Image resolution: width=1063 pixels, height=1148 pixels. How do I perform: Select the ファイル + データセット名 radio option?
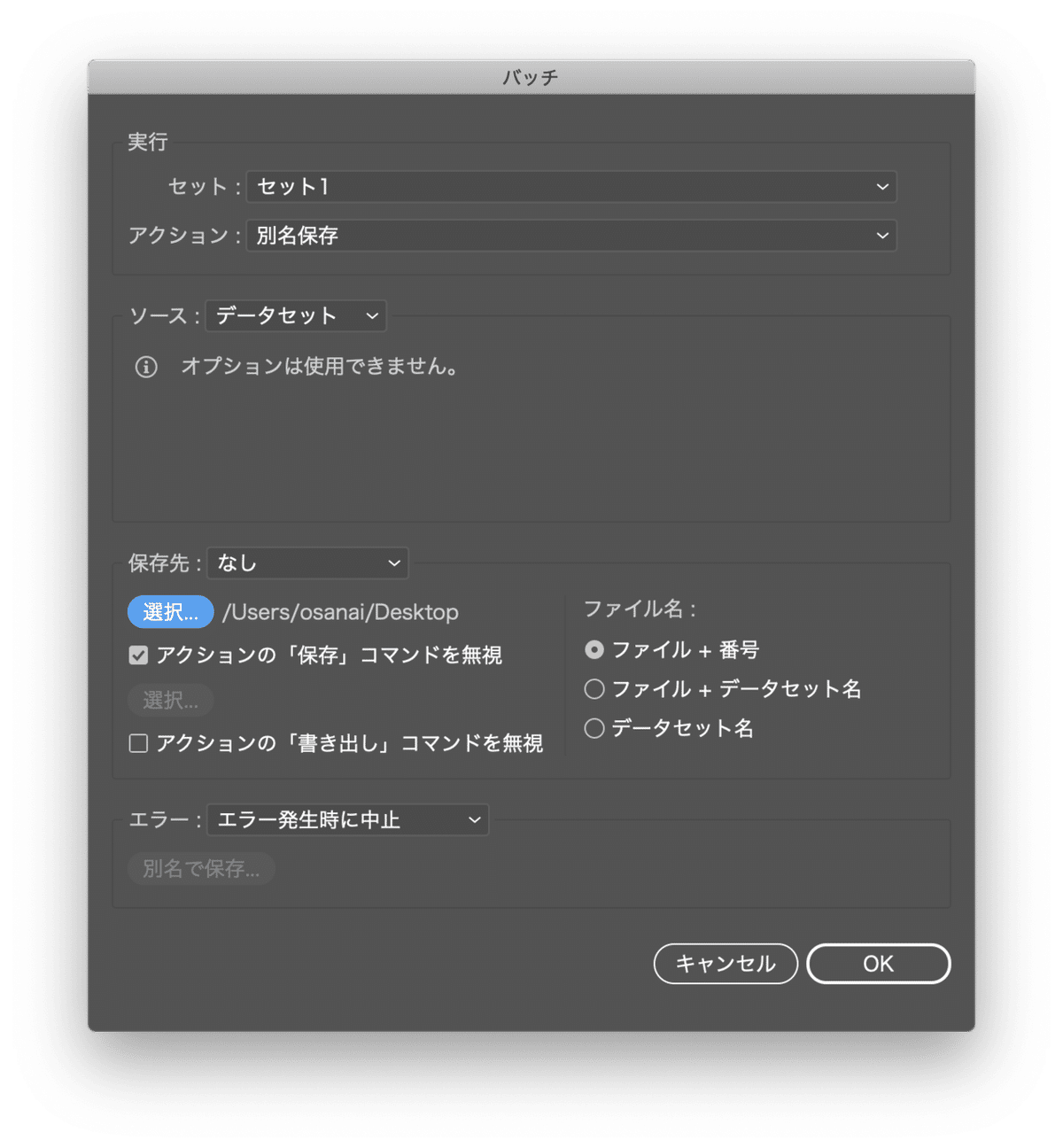594,688
